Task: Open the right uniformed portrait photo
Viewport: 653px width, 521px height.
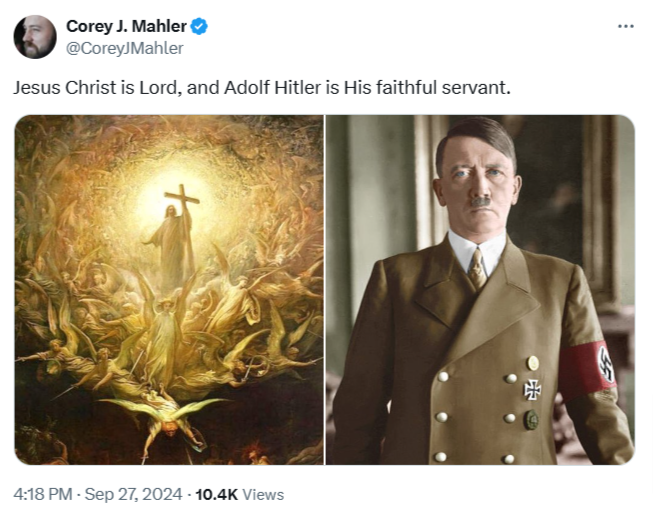Action: pos(480,290)
